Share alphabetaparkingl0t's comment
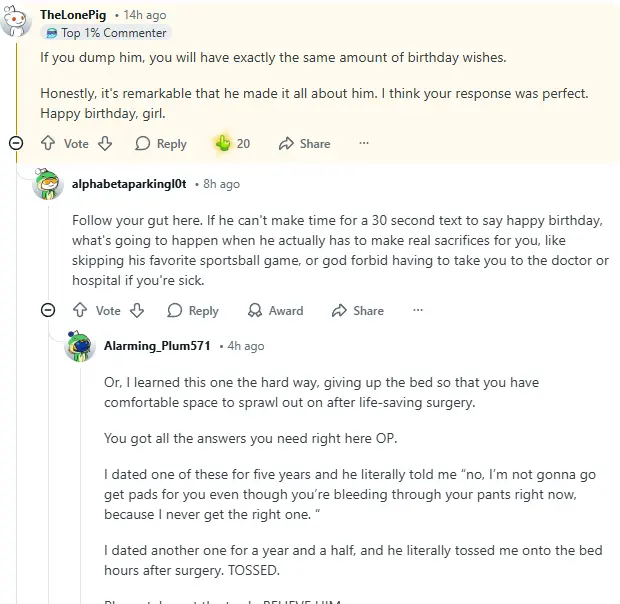The image size is (620, 604). [x=358, y=311]
